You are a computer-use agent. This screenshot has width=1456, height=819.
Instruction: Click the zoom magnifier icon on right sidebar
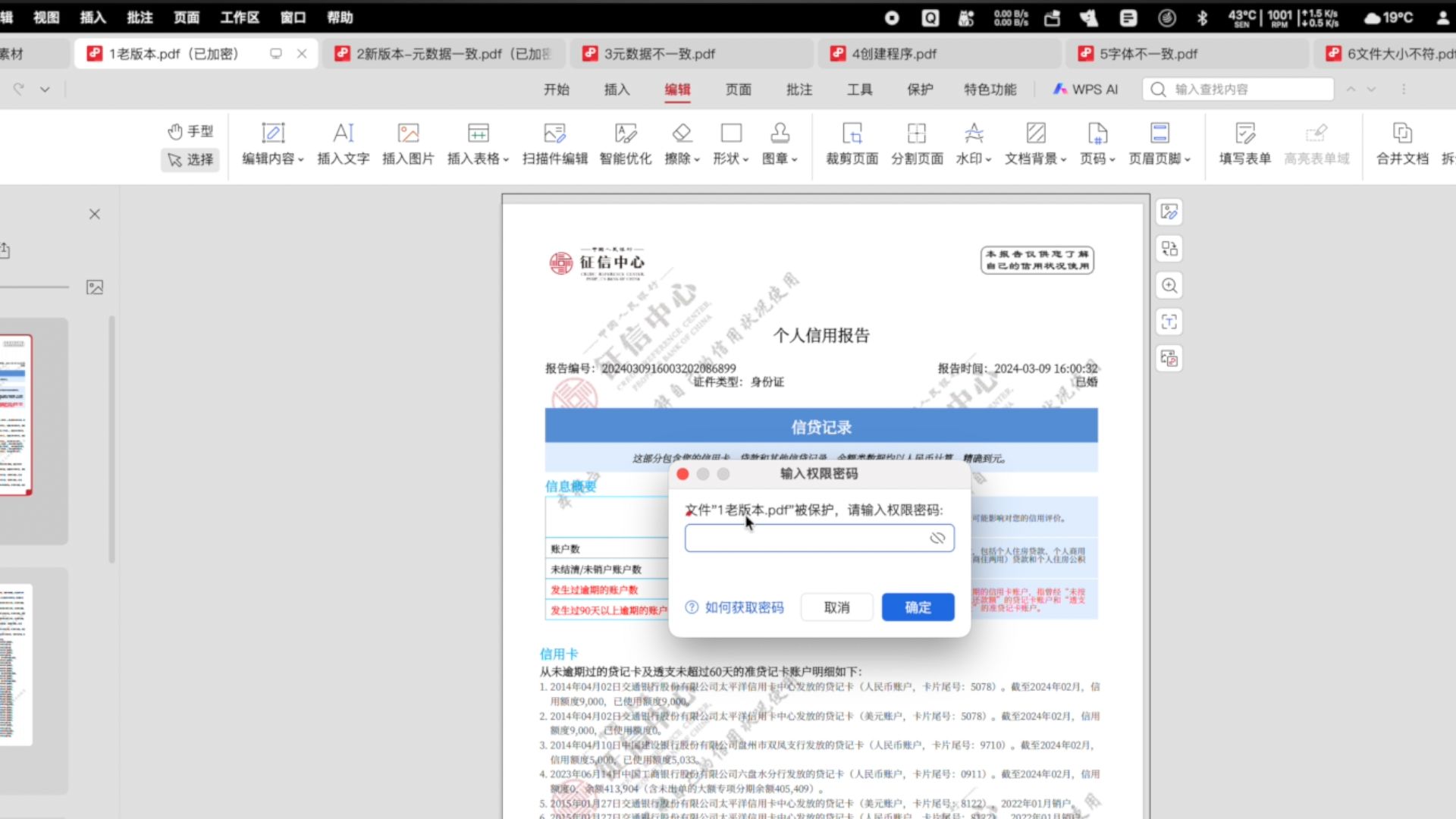tap(1169, 285)
